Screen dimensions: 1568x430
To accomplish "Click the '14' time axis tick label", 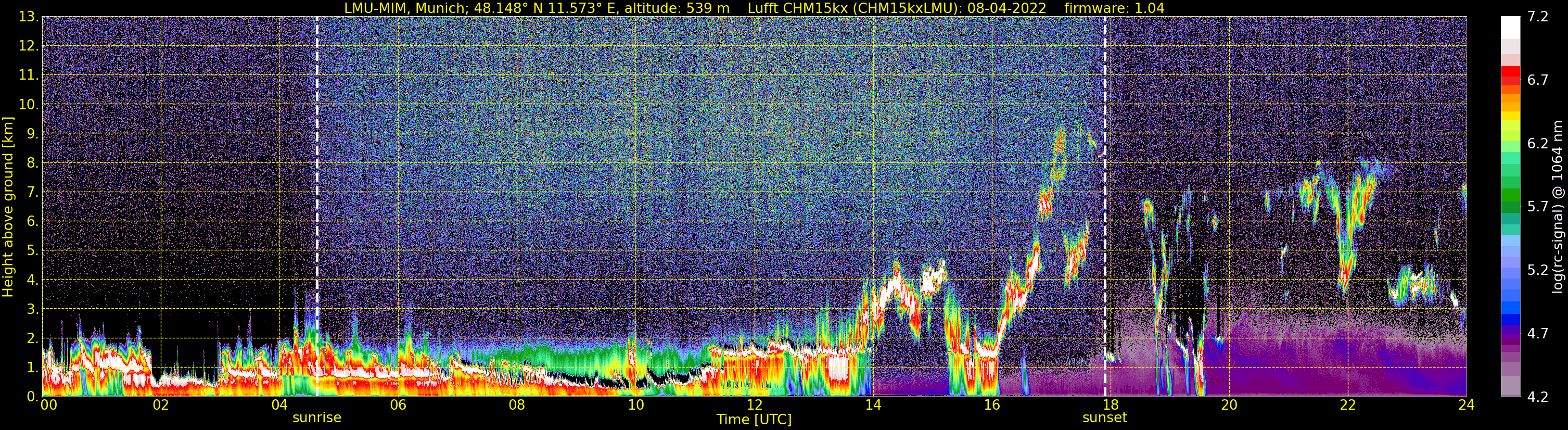I will point(873,405).
